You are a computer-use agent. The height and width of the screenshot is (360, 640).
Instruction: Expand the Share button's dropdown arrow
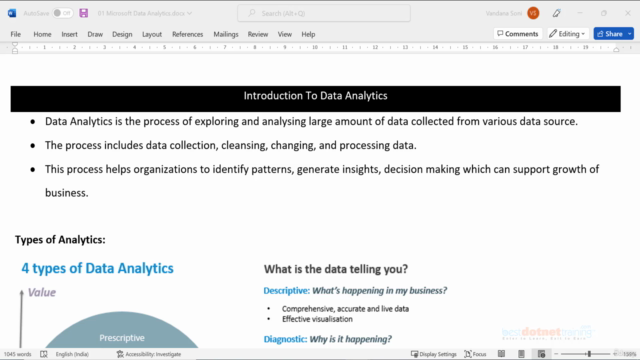(x=630, y=34)
